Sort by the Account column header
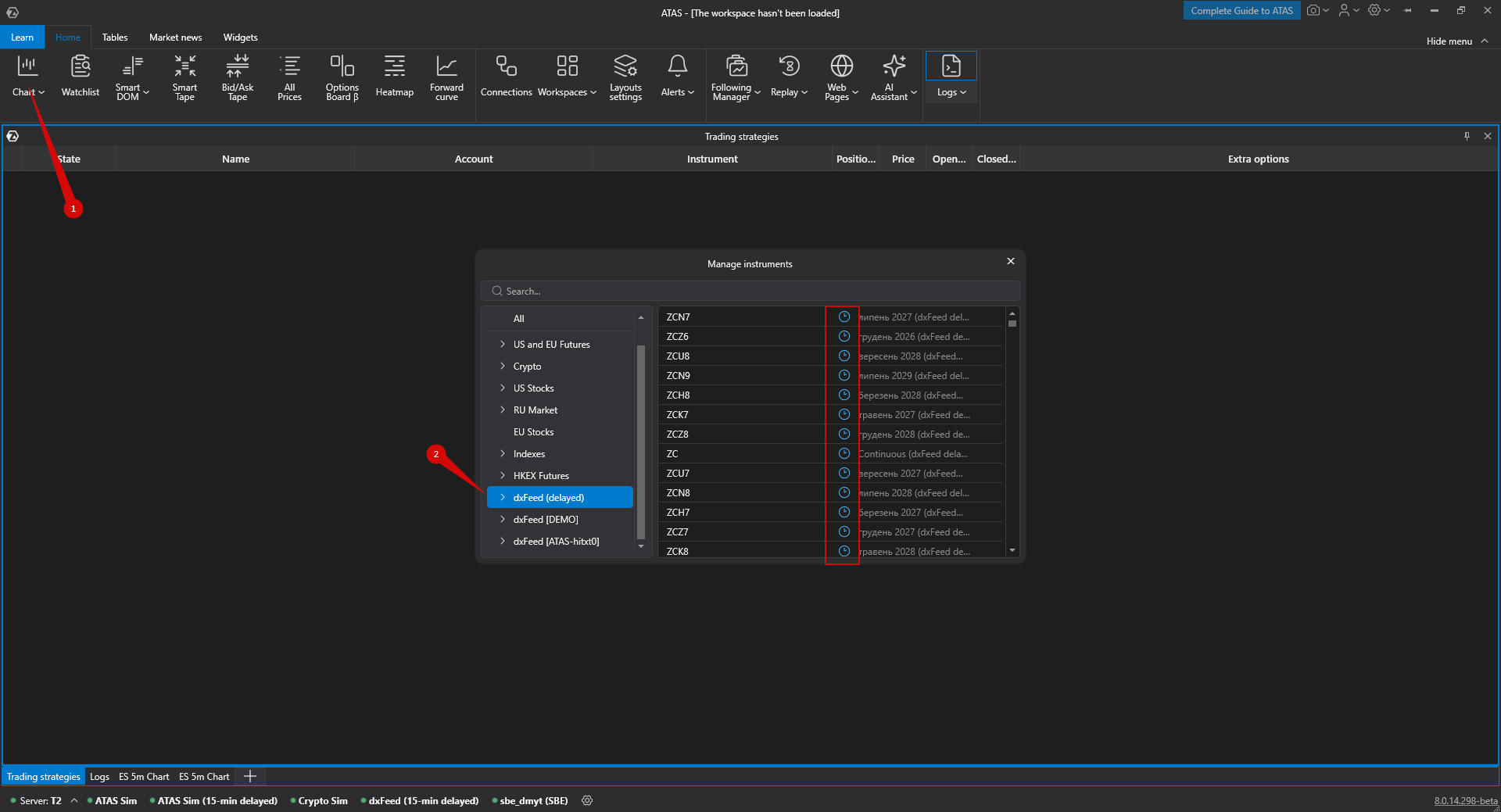This screenshot has height=812, width=1501. coord(474,159)
